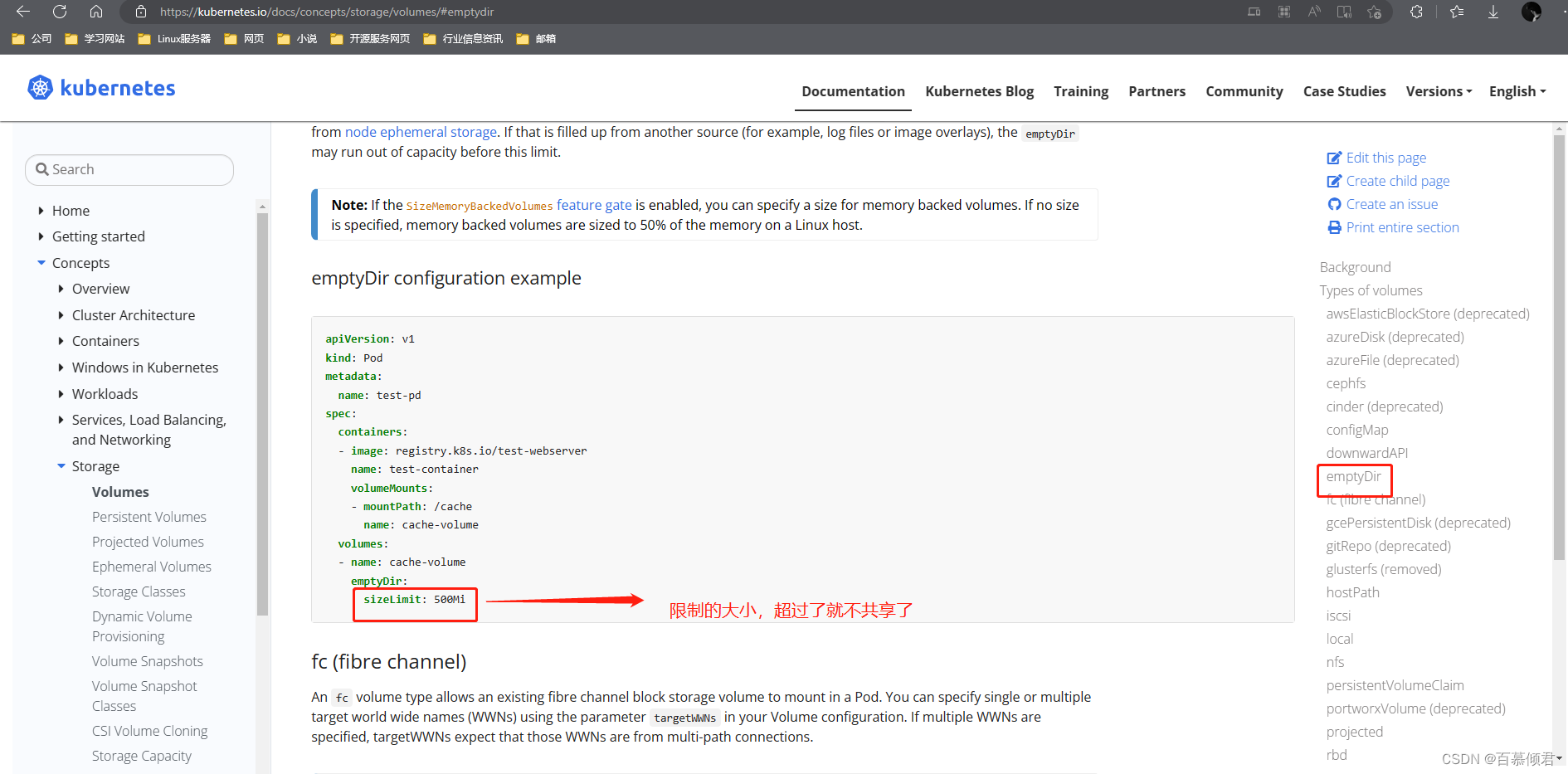Expand the Workloads section

point(61,394)
